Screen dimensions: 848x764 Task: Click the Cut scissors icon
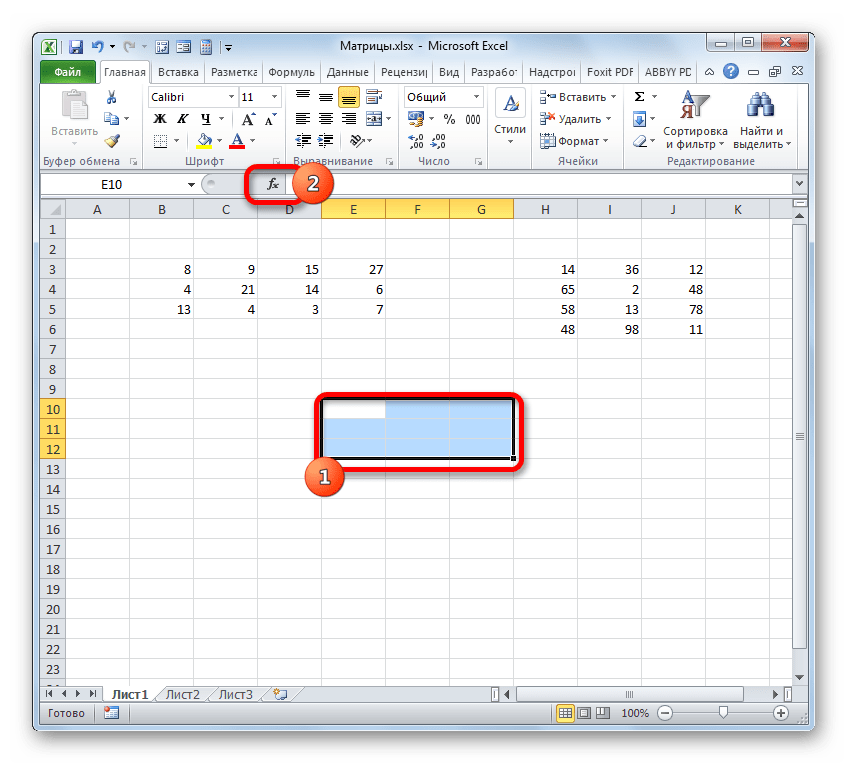coord(111,97)
